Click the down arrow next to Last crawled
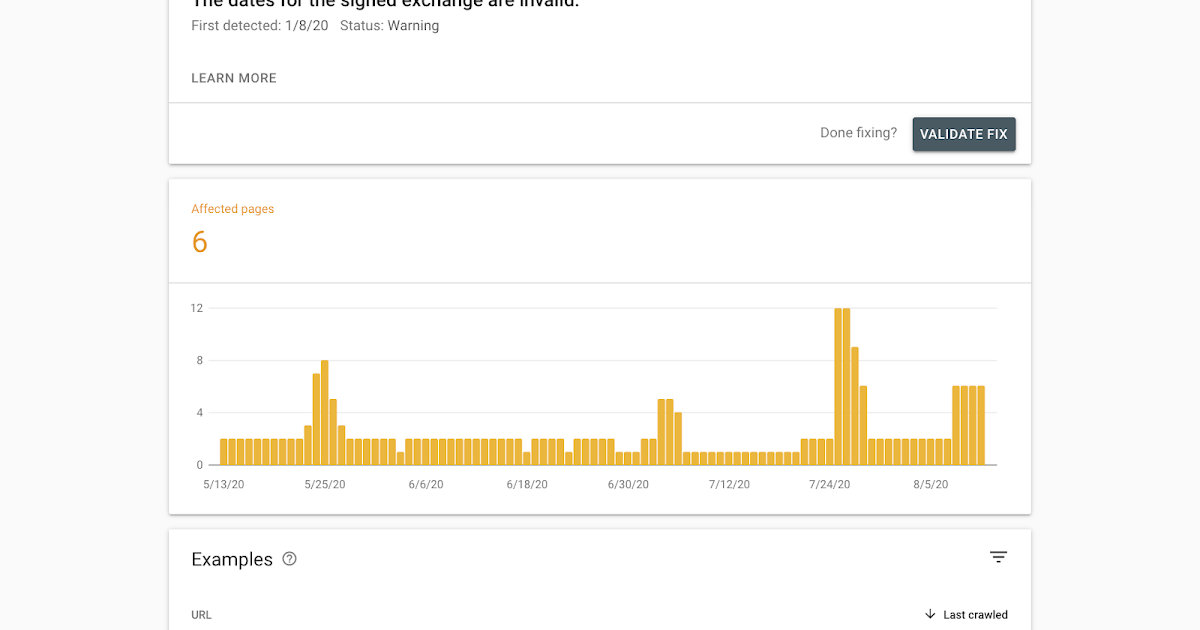This screenshot has height=630, width=1200. [930, 614]
